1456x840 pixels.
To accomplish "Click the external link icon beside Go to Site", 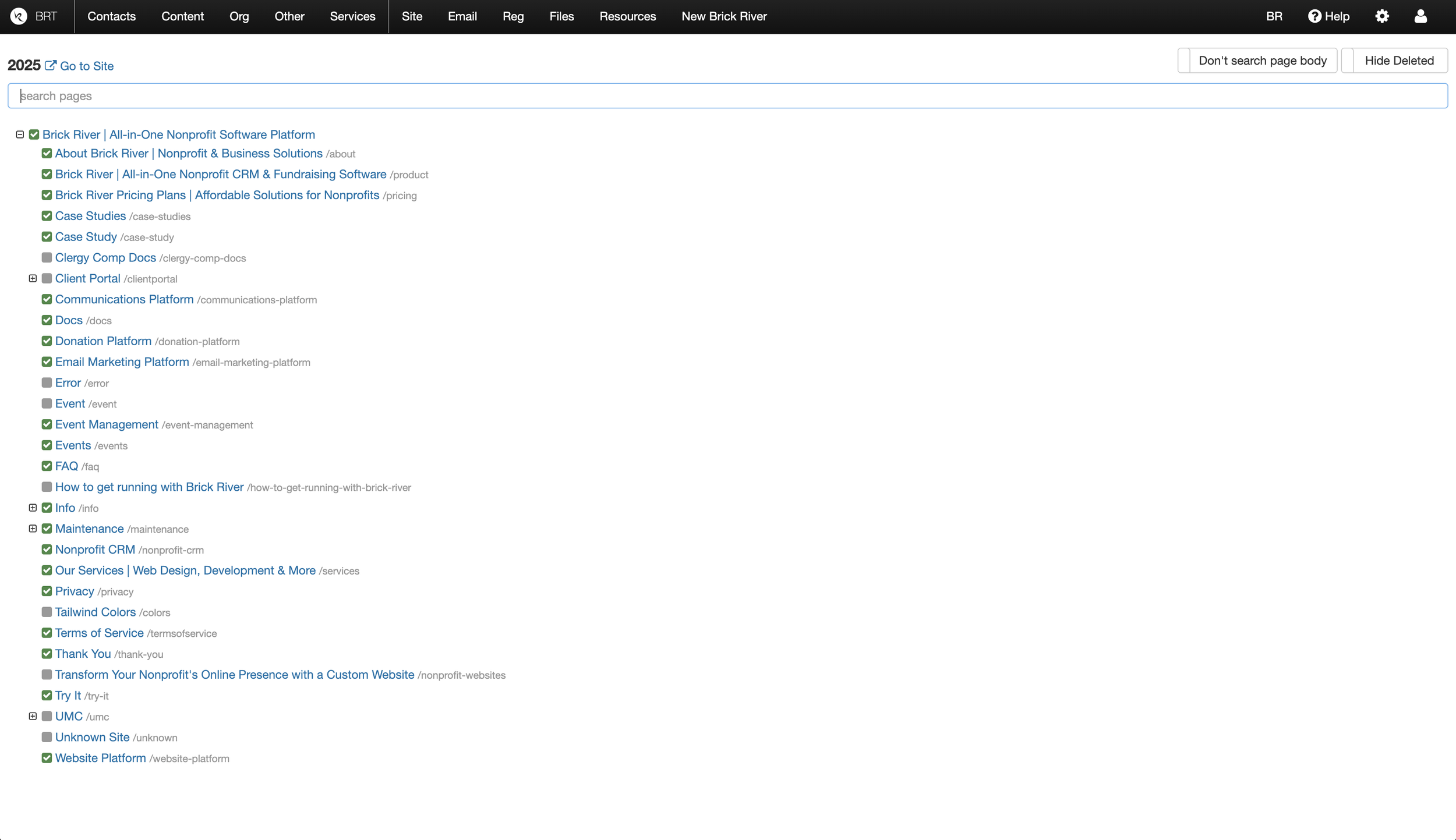I will point(51,66).
